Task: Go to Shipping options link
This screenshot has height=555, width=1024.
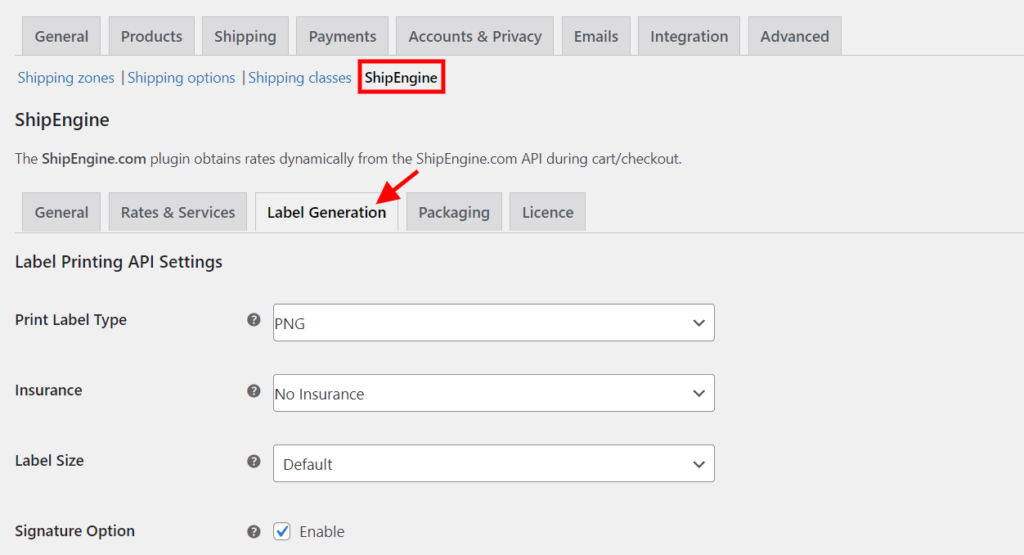Action: point(181,78)
